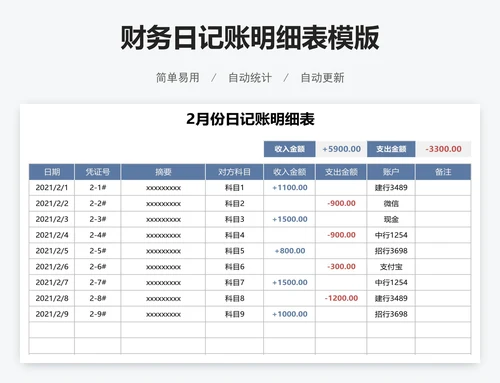This screenshot has width=500, height=383.
Task: Select the 摘要 column header
Action: pyautogui.click(x=163, y=172)
